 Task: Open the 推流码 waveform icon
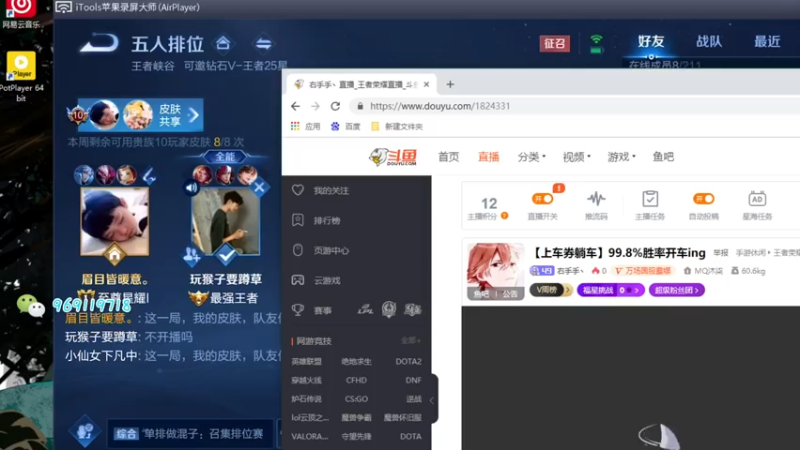(596, 198)
